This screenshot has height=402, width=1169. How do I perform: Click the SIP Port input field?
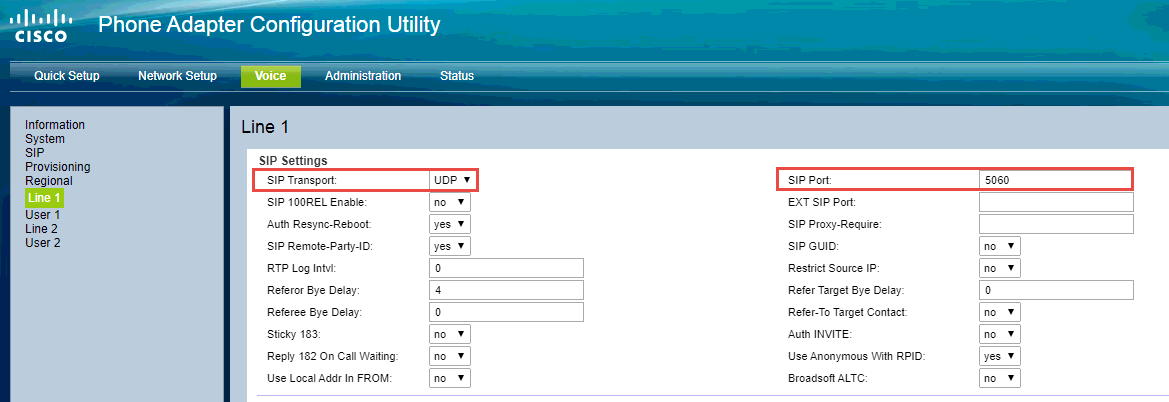(1056, 180)
